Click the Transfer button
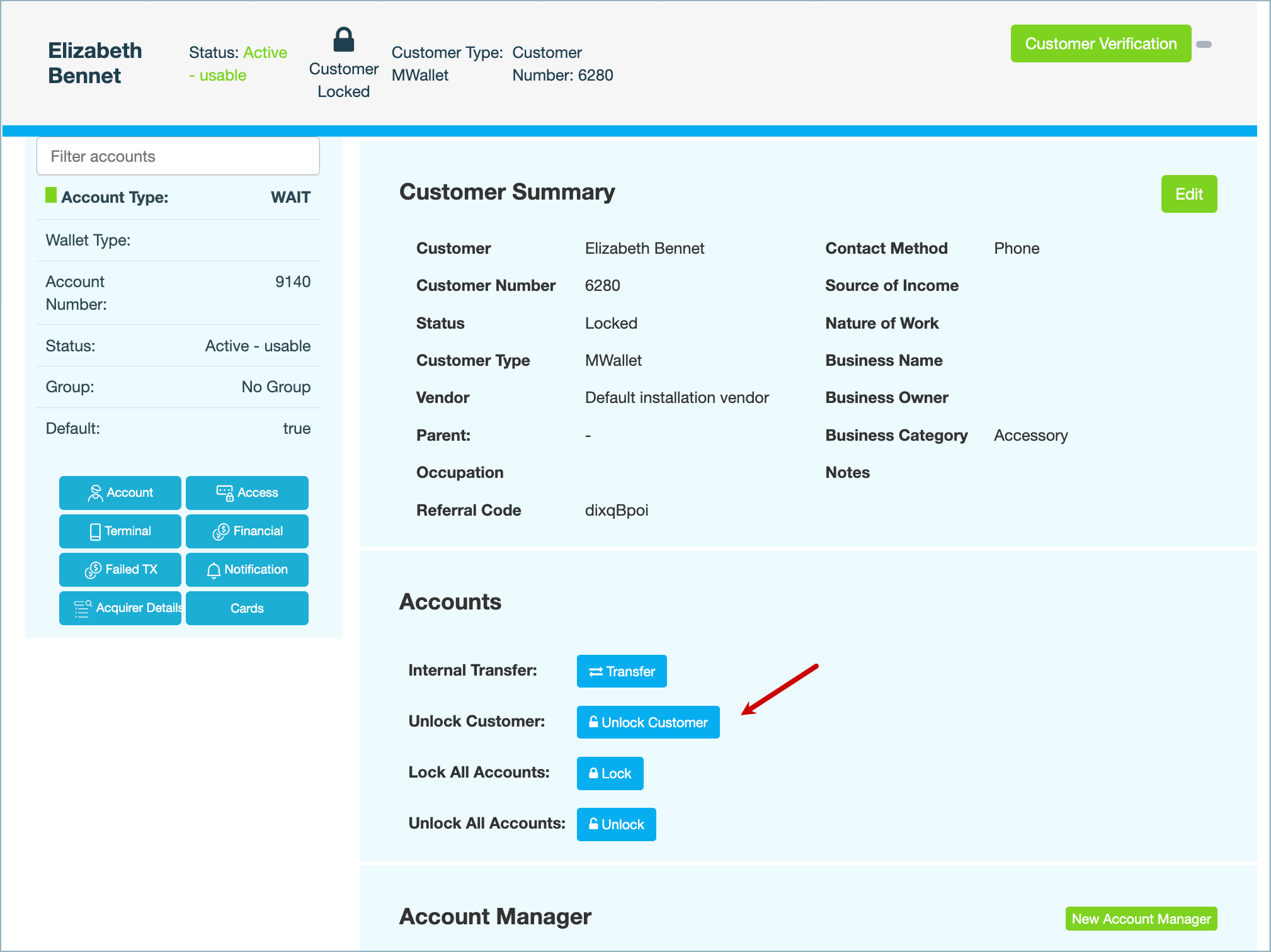This screenshot has width=1271, height=952. (x=621, y=671)
